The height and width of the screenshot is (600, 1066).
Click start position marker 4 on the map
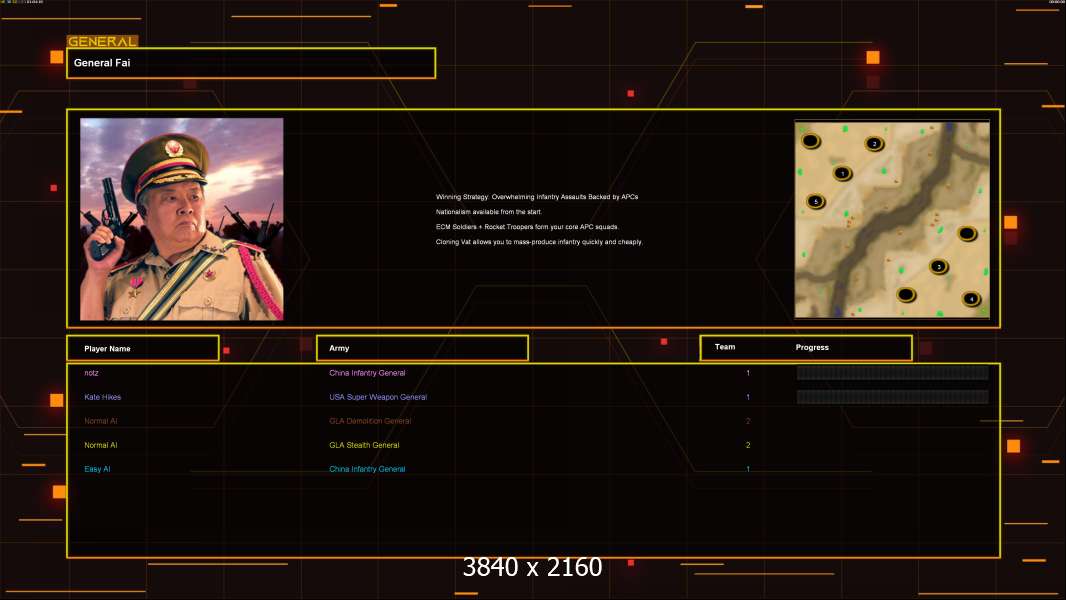tap(972, 298)
